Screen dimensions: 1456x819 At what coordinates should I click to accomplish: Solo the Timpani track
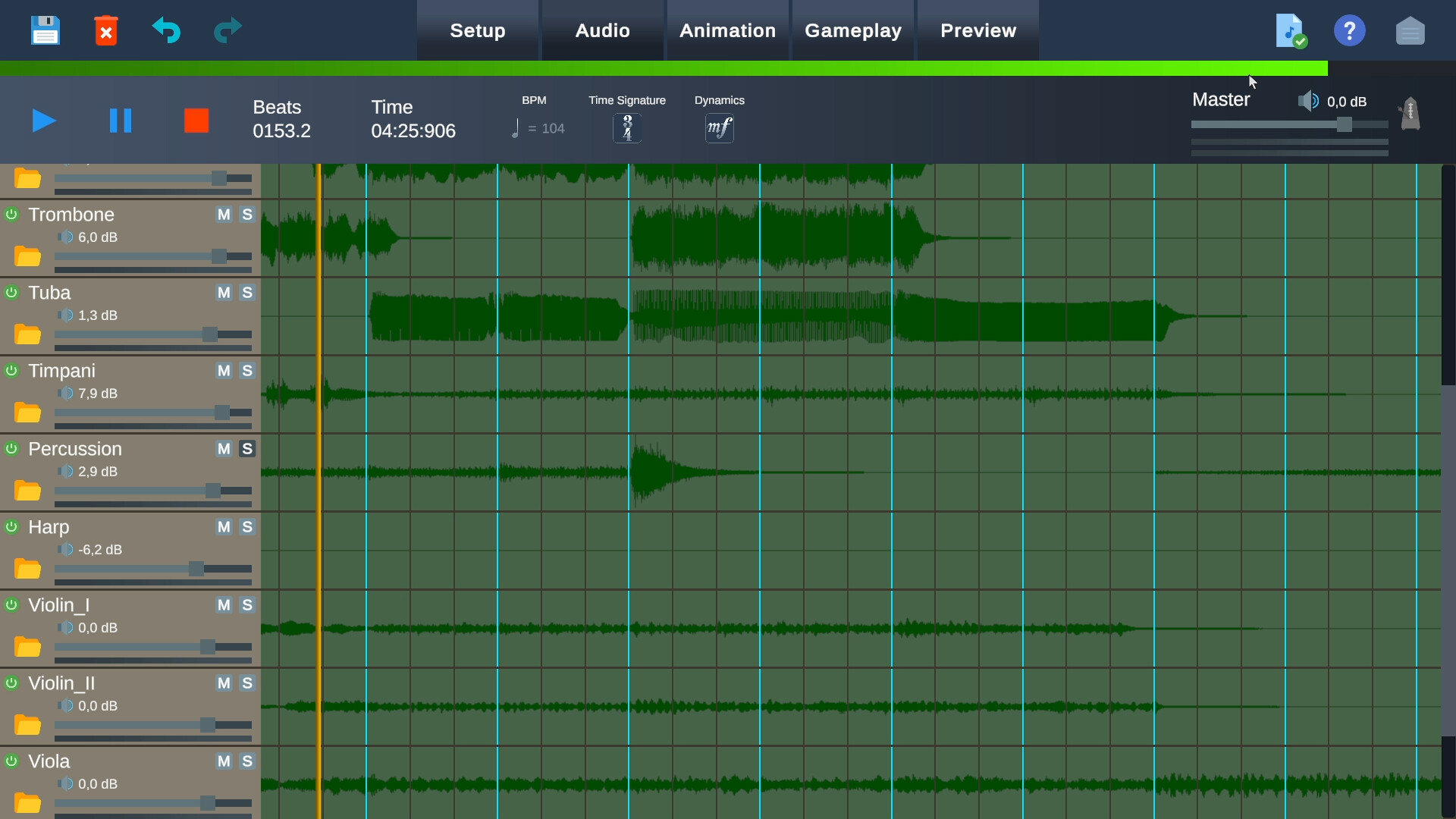[246, 371]
